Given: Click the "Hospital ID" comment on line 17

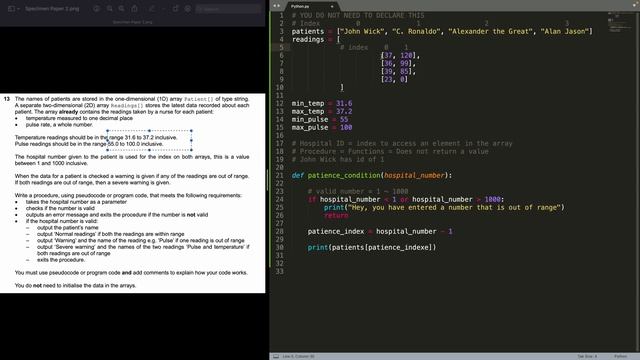Looking at the screenshot, I should (402, 144).
